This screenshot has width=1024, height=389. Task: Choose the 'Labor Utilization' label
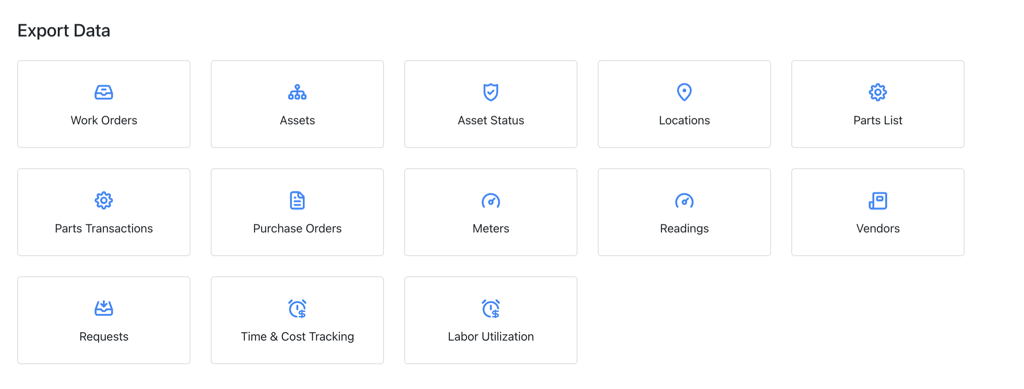490,337
